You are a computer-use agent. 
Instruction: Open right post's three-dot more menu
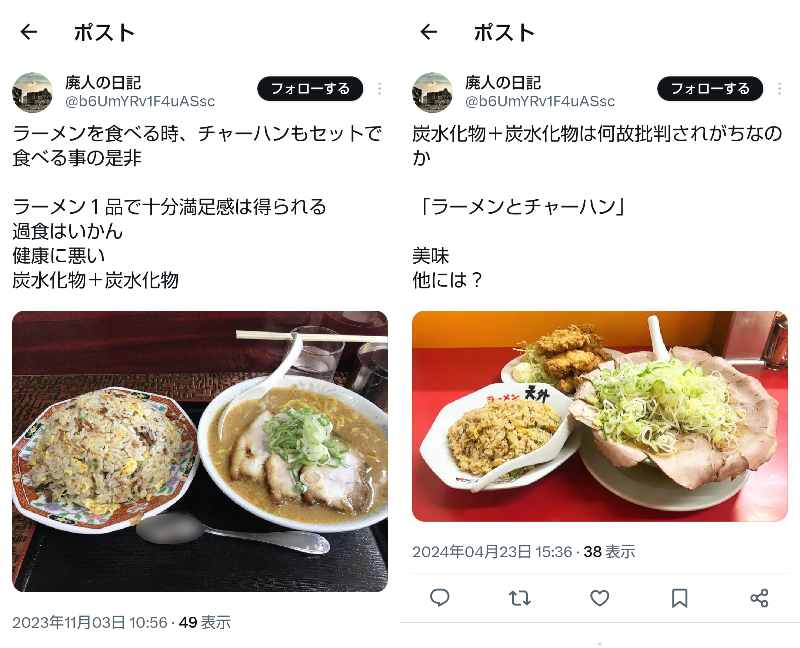tap(780, 89)
